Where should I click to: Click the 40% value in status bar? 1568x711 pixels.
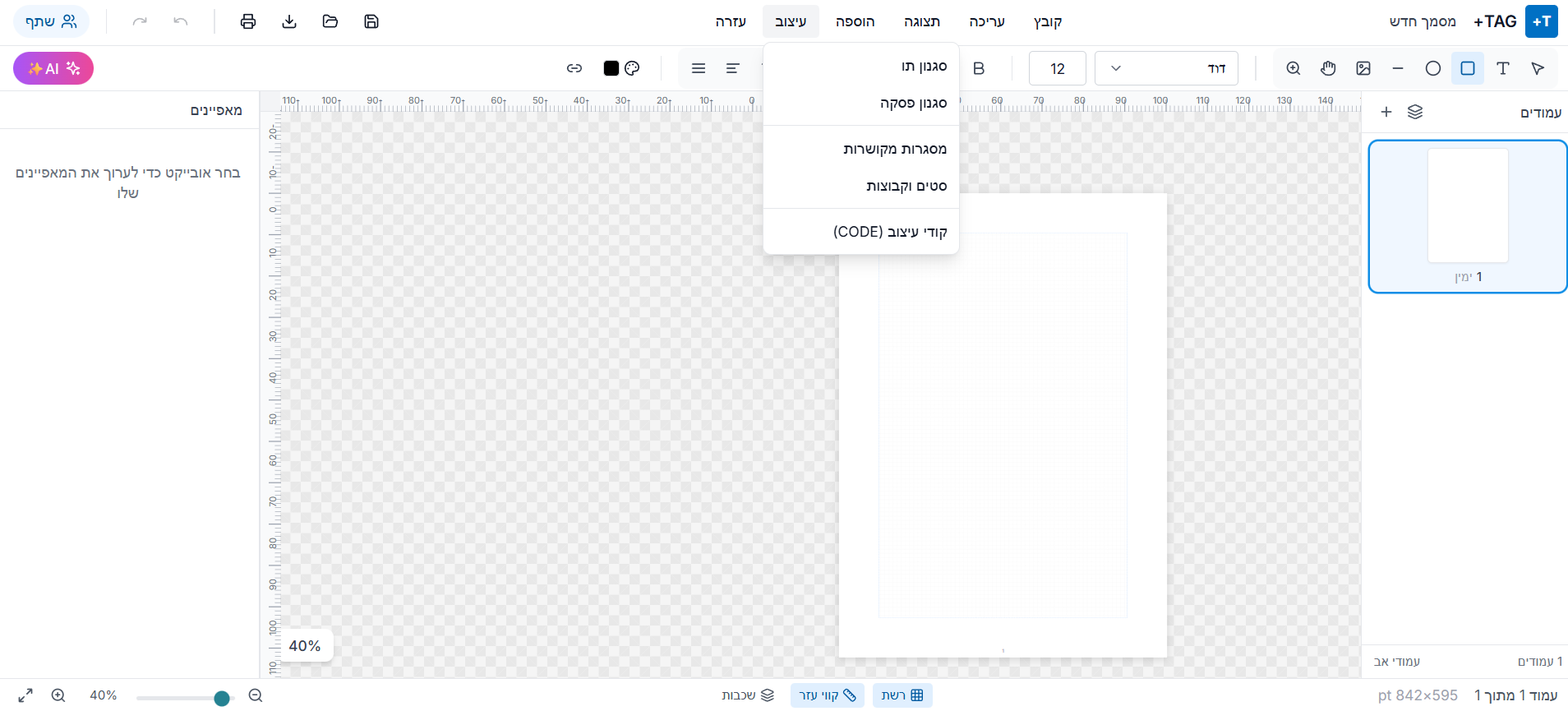[104, 695]
